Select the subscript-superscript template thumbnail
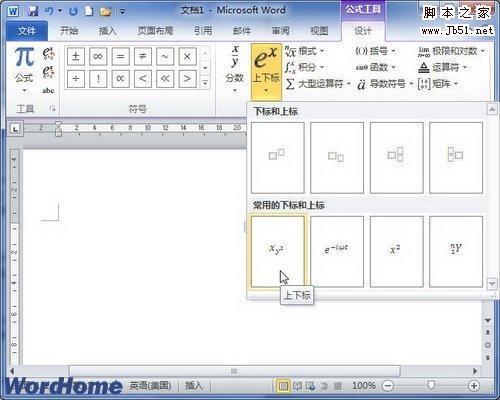Screen dimensions: 500x400 pyautogui.click(x=396, y=158)
